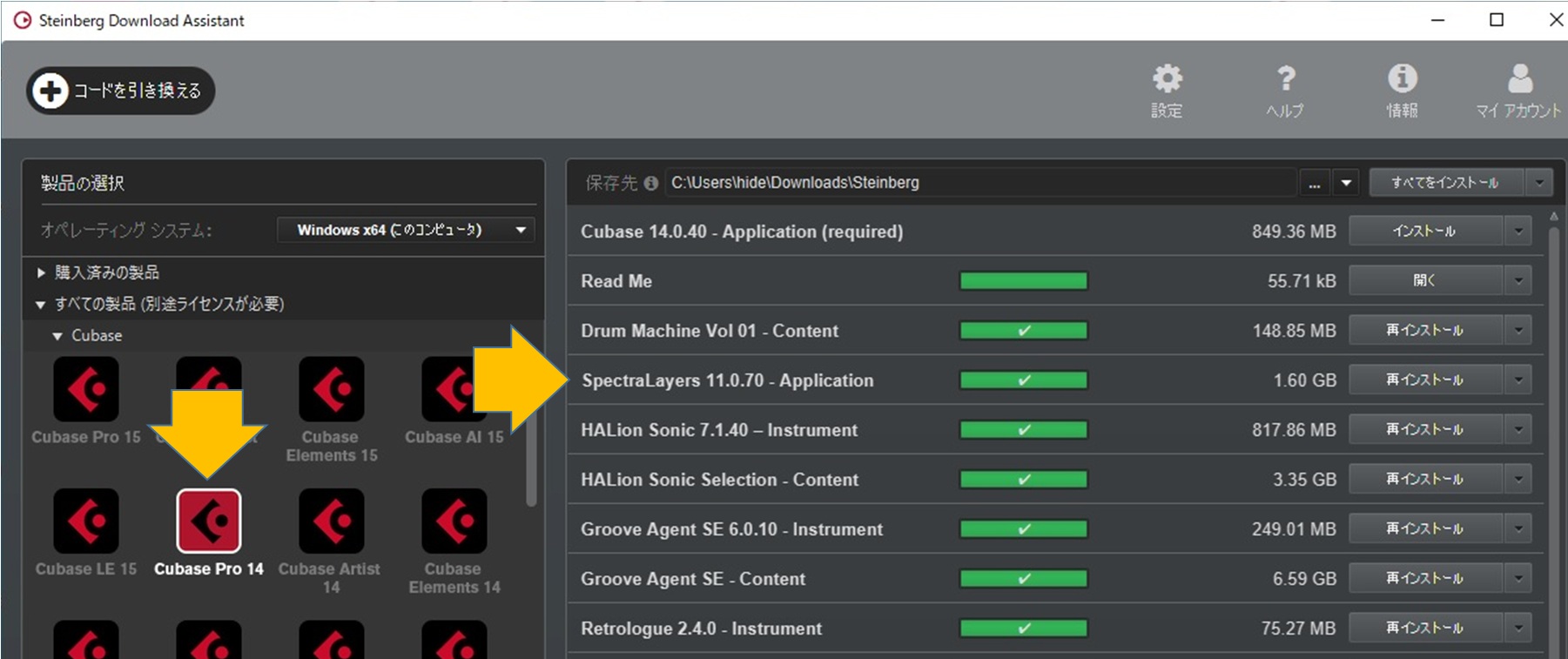Screen dimensions: 1568x659
Task: Expand the 購入済みの製品 tree section
Action: tap(41, 272)
